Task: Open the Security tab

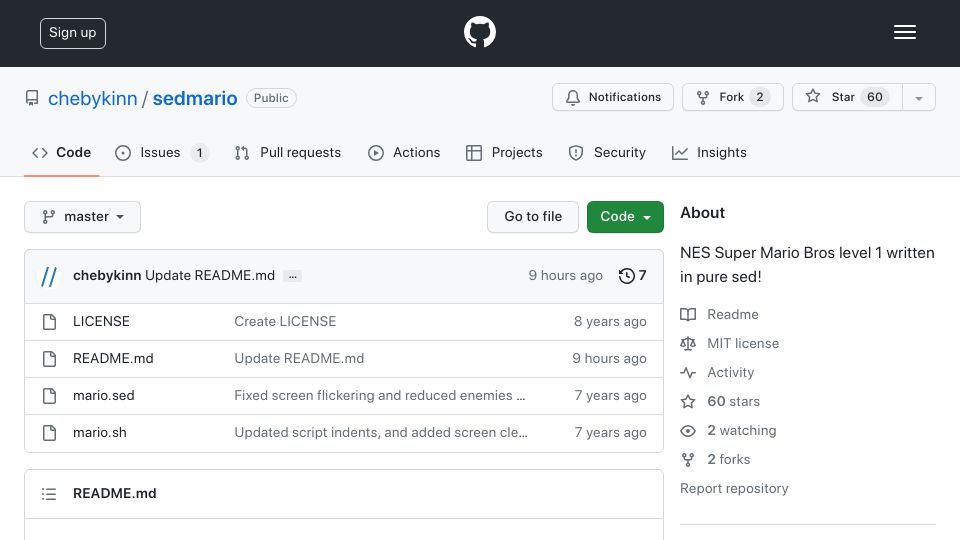Action: click(x=607, y=152)
